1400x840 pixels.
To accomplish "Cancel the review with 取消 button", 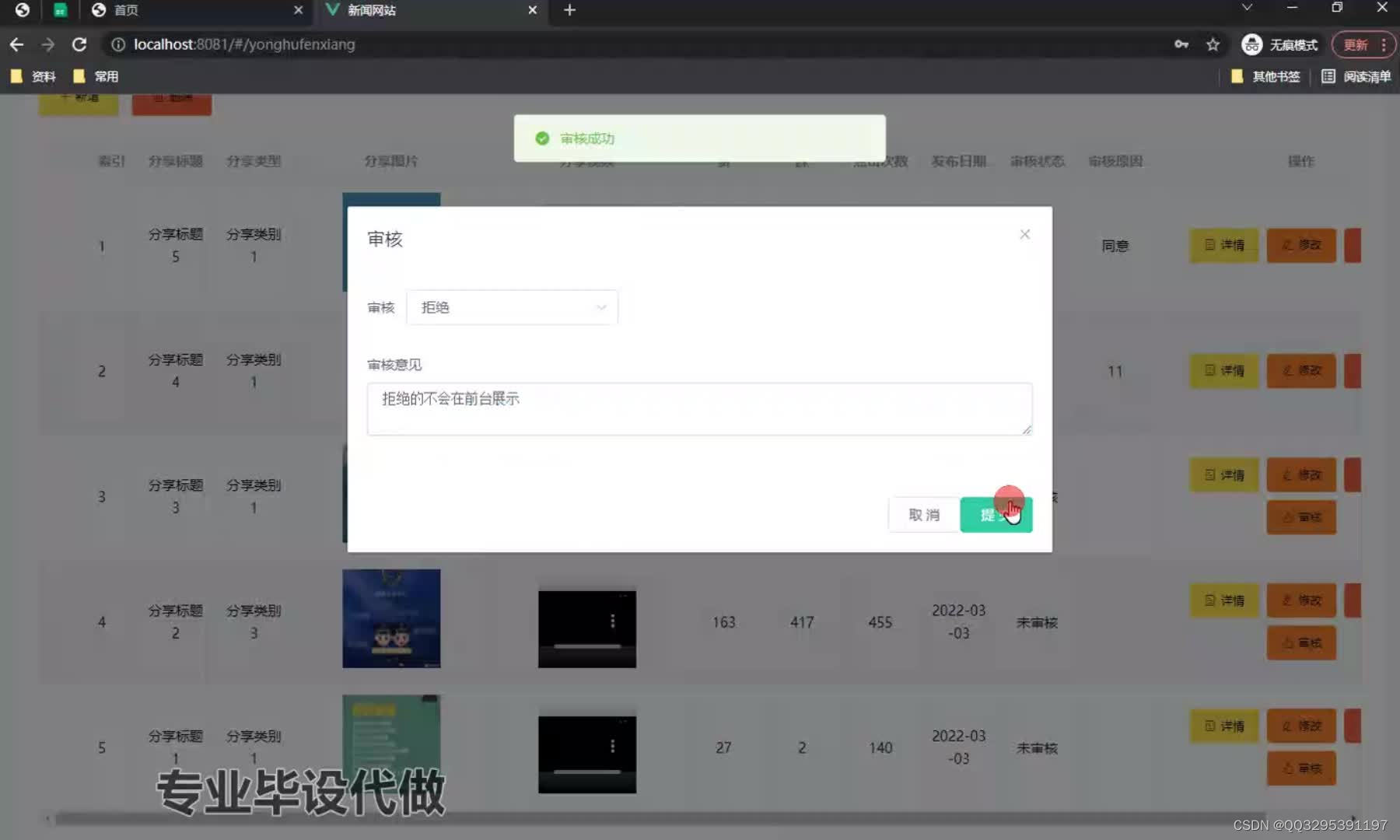I will click(x=923, y=515).
